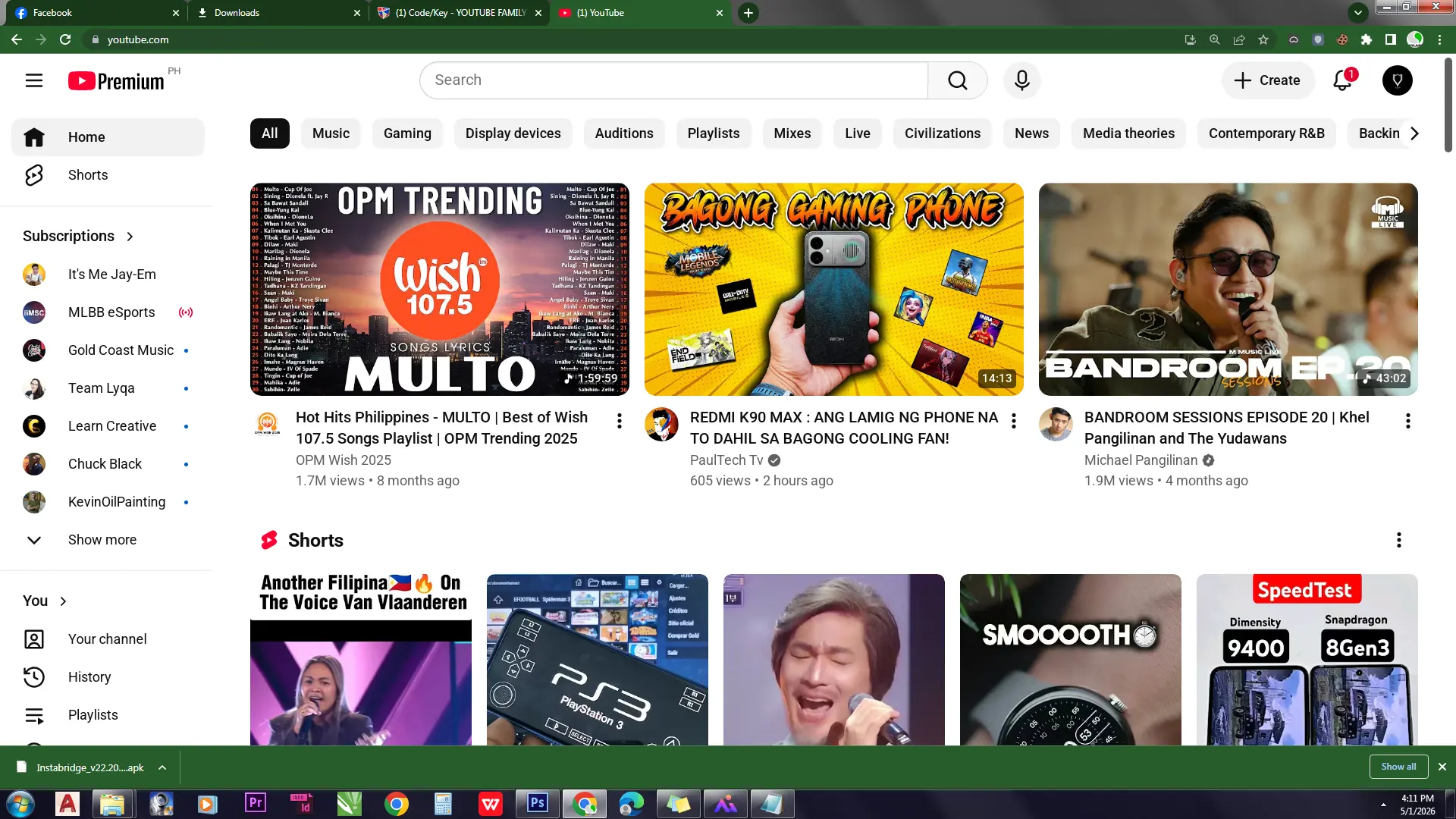Open the KevinOilPainting subscription
The width and height of the screenshot is (1456, 819).
pos(108,502)
